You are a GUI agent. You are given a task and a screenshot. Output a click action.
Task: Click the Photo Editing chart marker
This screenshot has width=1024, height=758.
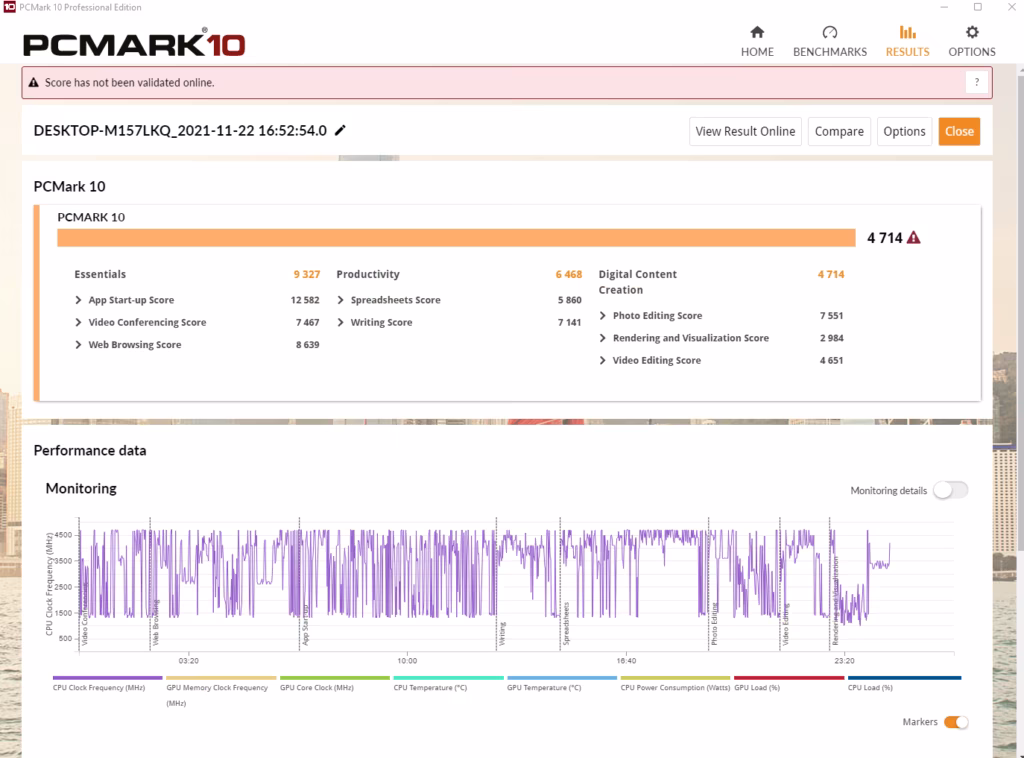point(714,624)
